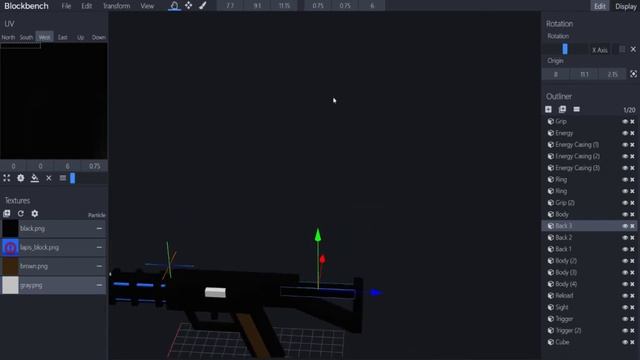
Task: Open the File menu
Action: pyautogui.click(x=66, y=6)
